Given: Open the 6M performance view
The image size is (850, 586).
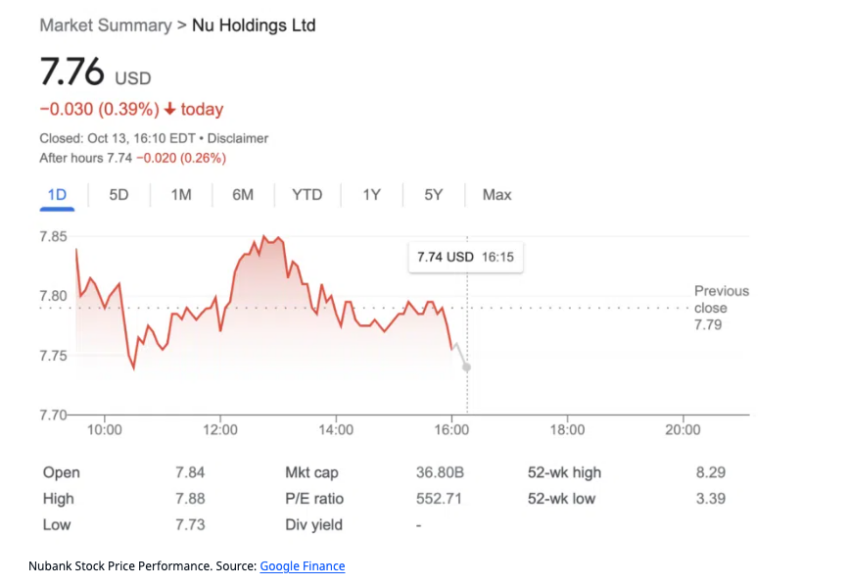Looking at the screenshot, I should (243, 195).
